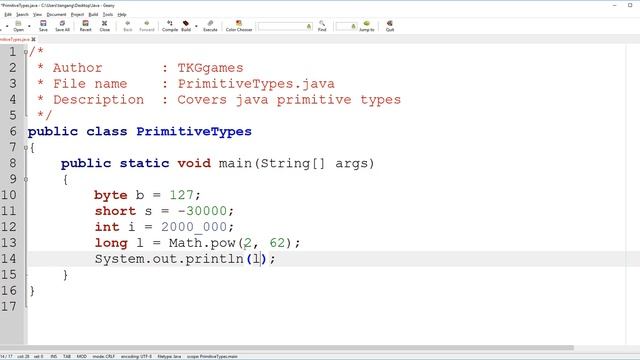The width and height of the screenshot is (640, 360).
Task: Click the horizontal scrollbar below the editor
Action: coord(287,348)
